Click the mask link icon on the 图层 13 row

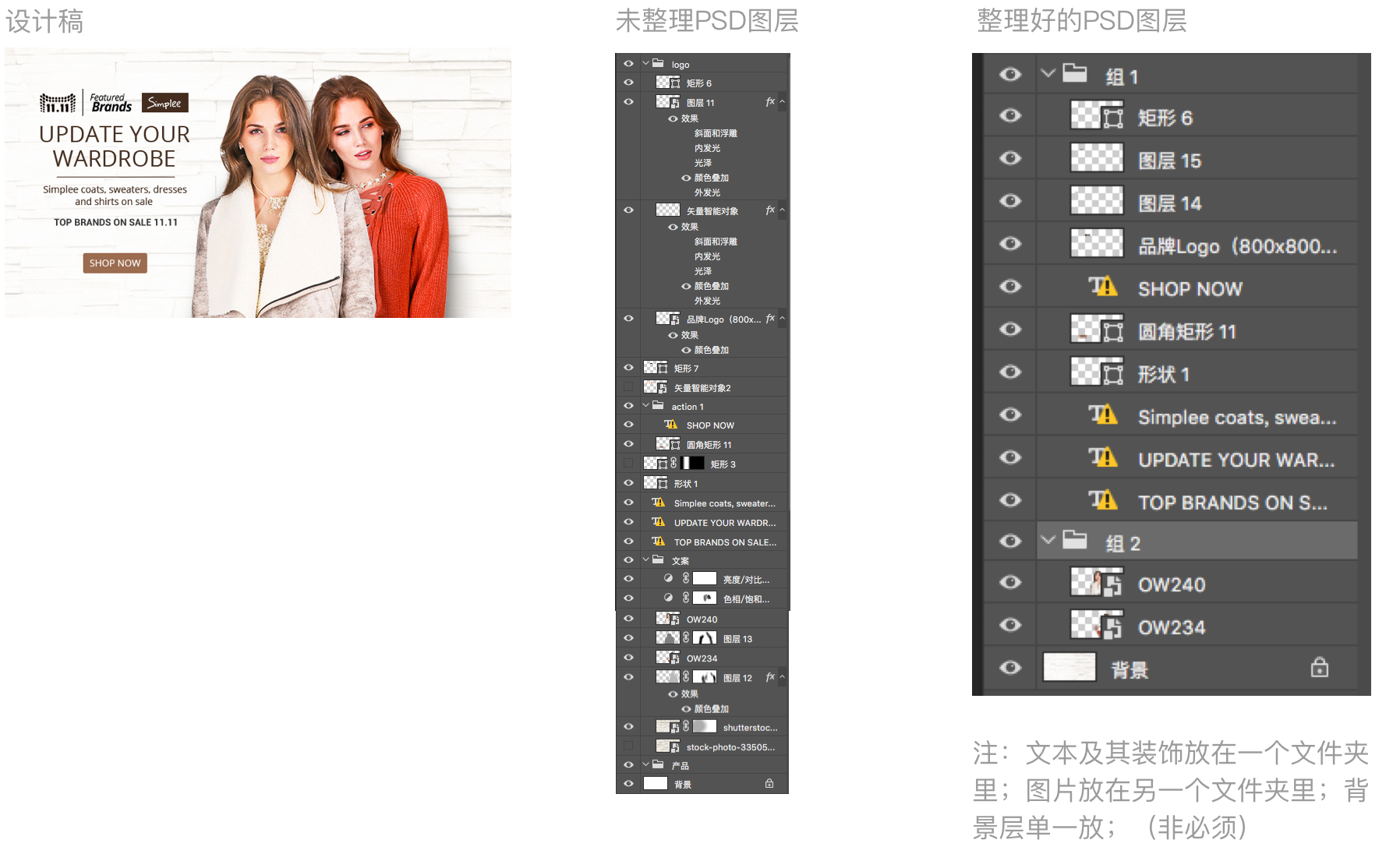tap(686, 637)
